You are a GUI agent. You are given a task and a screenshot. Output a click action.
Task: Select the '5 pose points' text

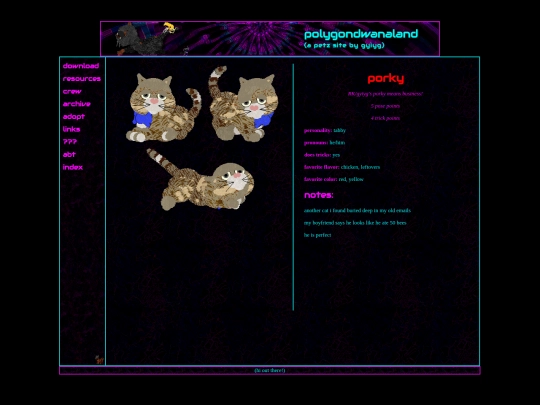pos(385,106)
